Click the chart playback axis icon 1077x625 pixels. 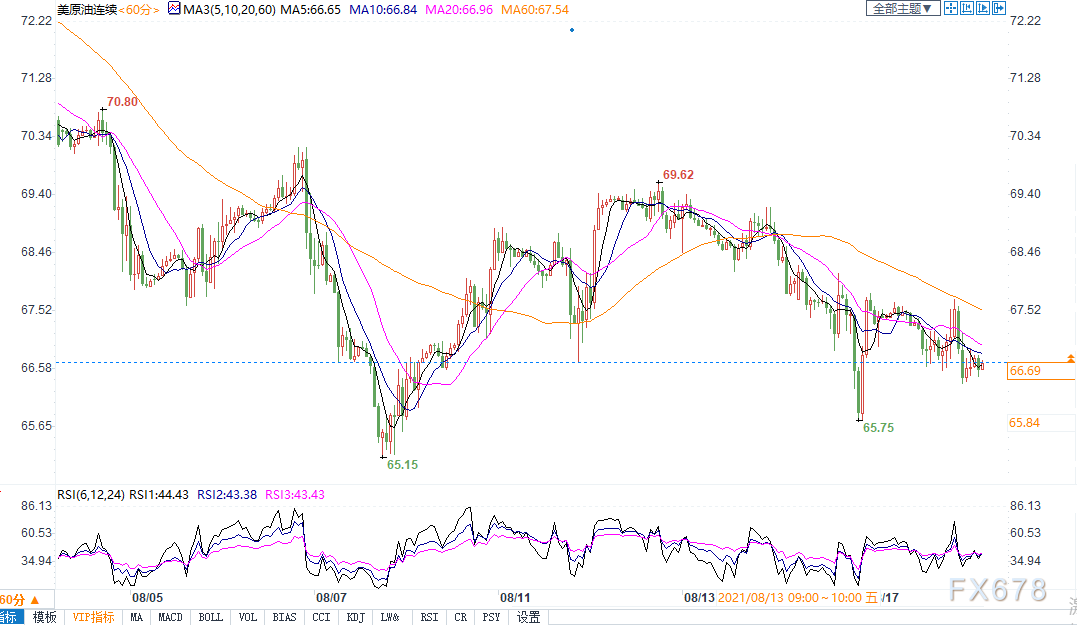pos(983,8)
